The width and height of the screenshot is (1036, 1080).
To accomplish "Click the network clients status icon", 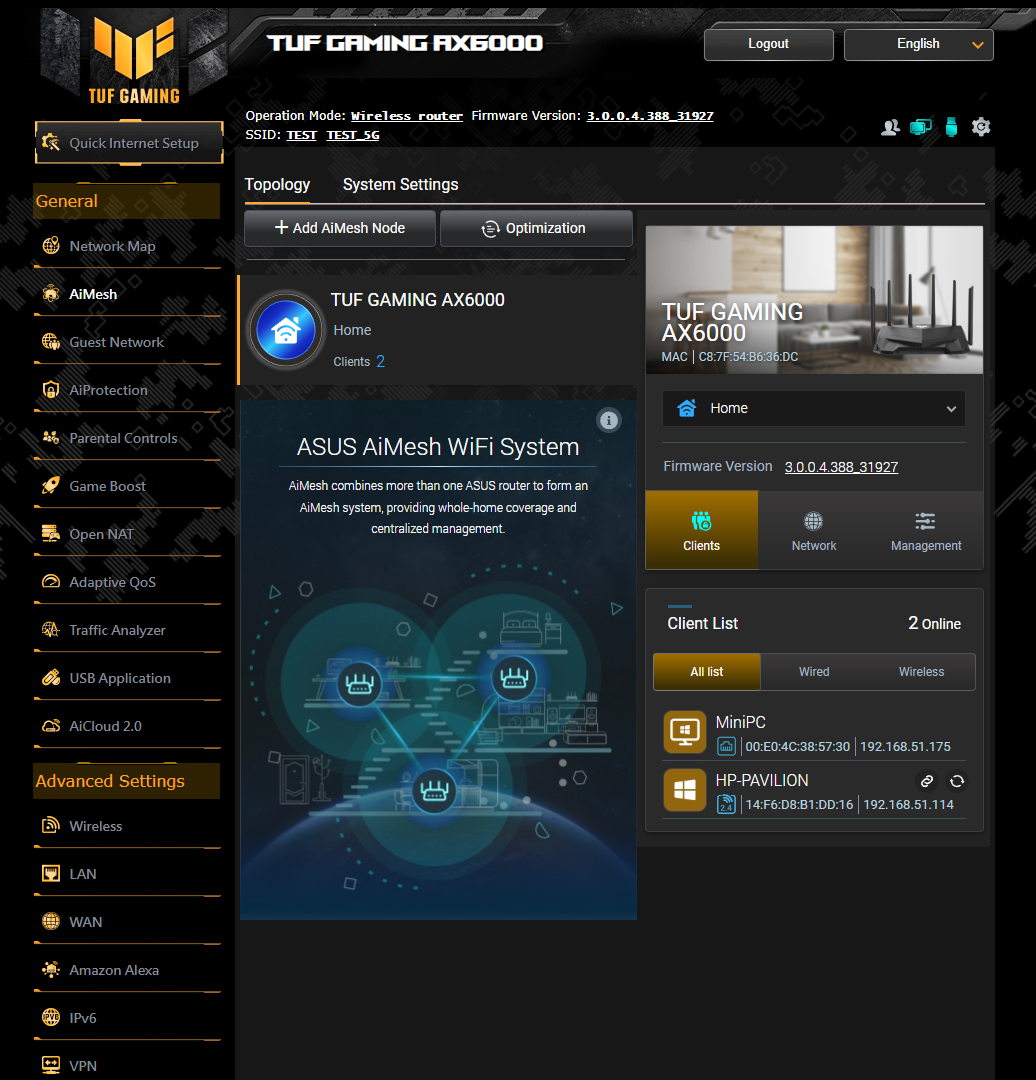I will click(921, 127).
